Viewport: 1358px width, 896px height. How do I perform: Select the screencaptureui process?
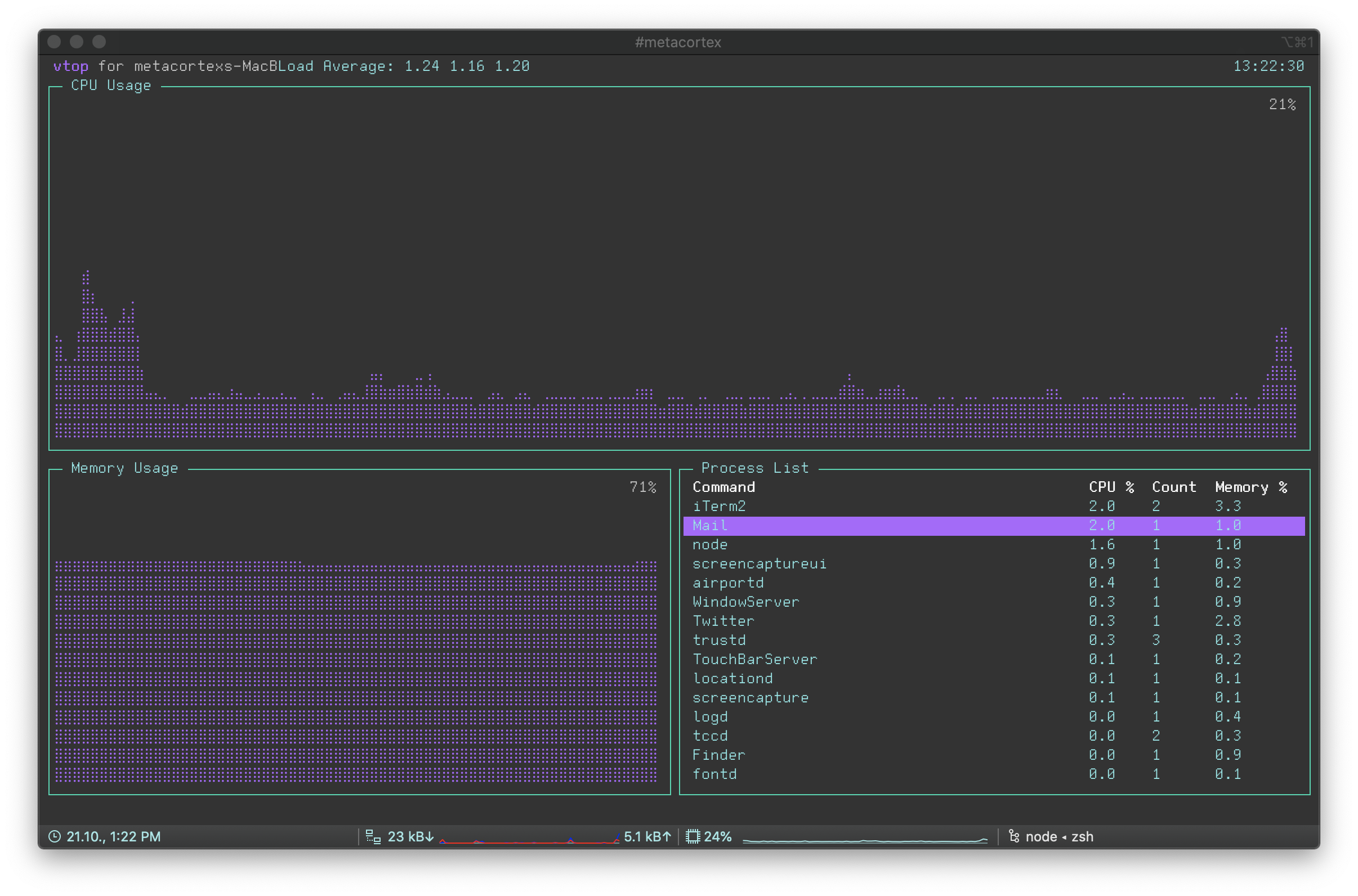pyautogui.click(x=994, y=564)
